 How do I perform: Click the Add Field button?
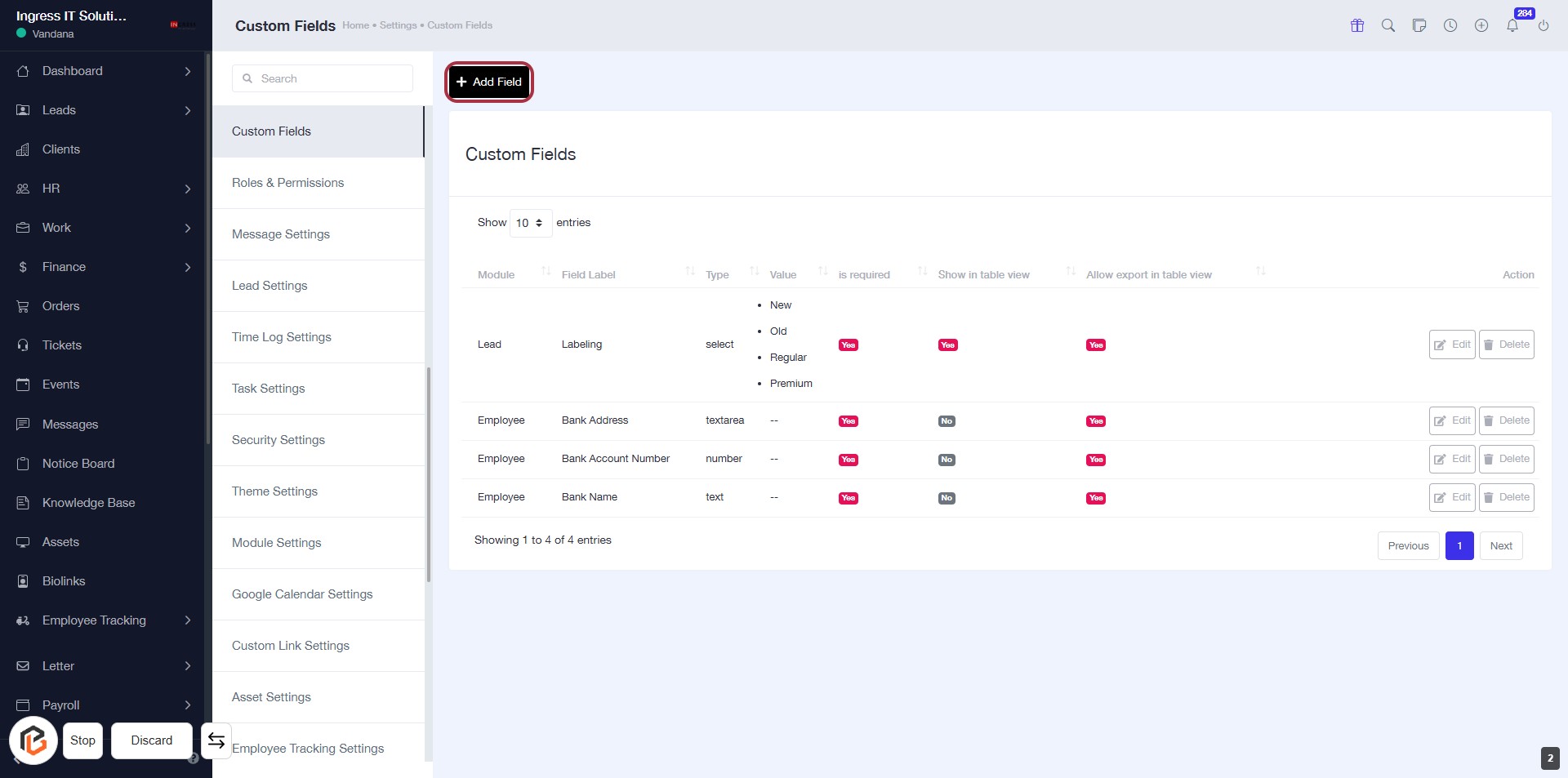pyautogui.click(x=489, y=82)
